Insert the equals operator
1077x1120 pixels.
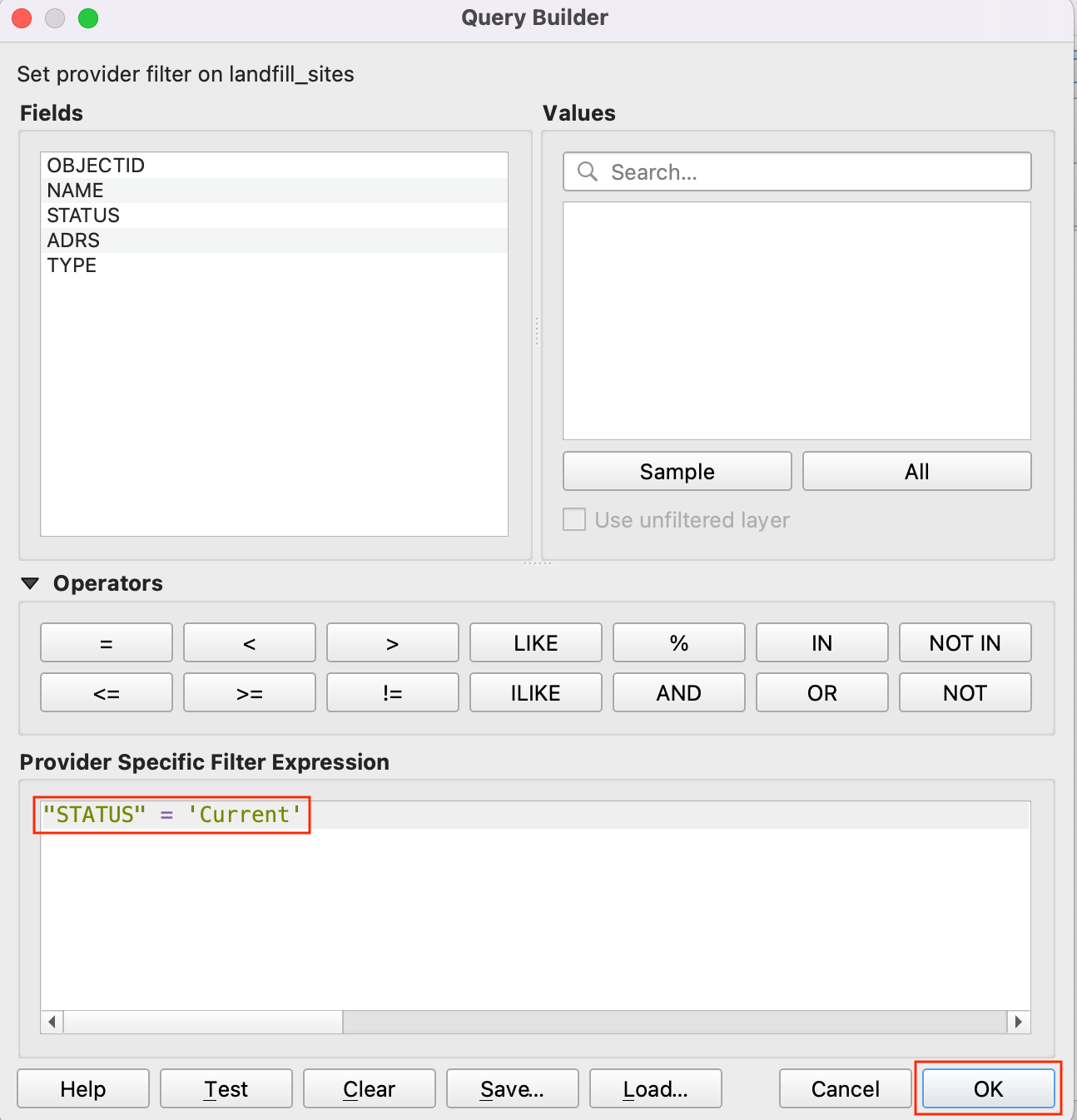107,642
